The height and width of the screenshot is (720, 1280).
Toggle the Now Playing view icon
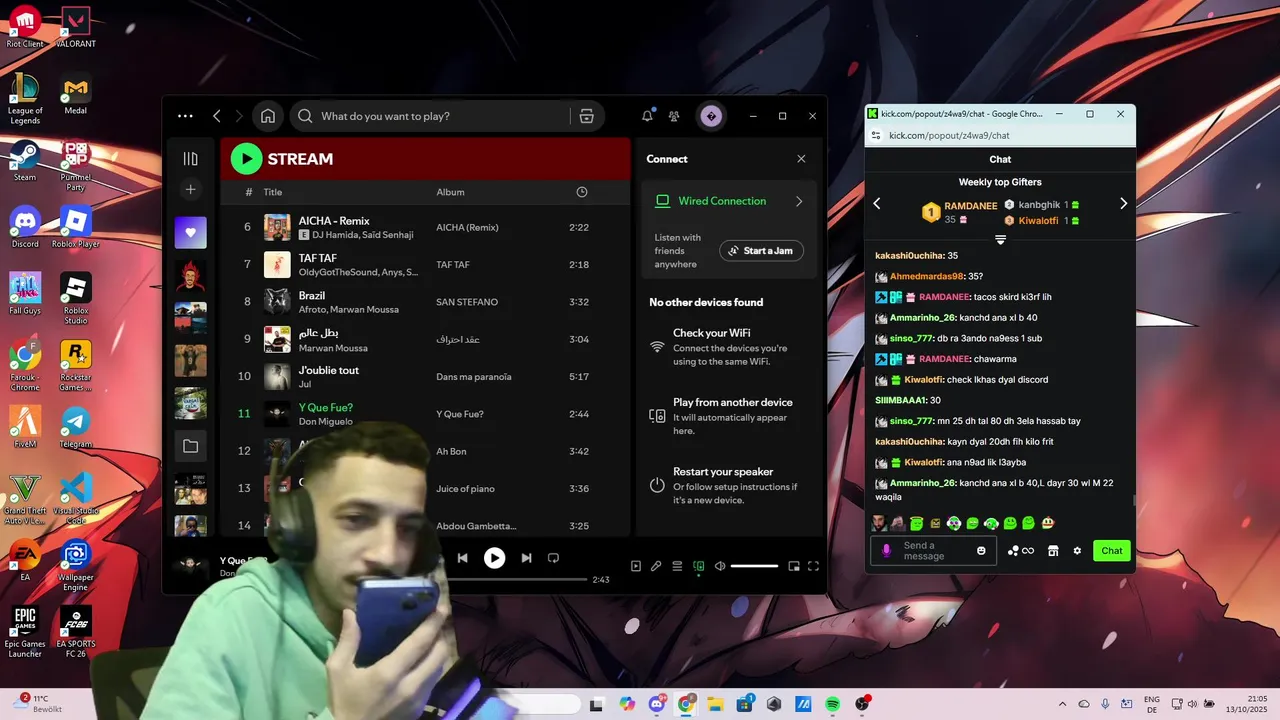point(636,566)
